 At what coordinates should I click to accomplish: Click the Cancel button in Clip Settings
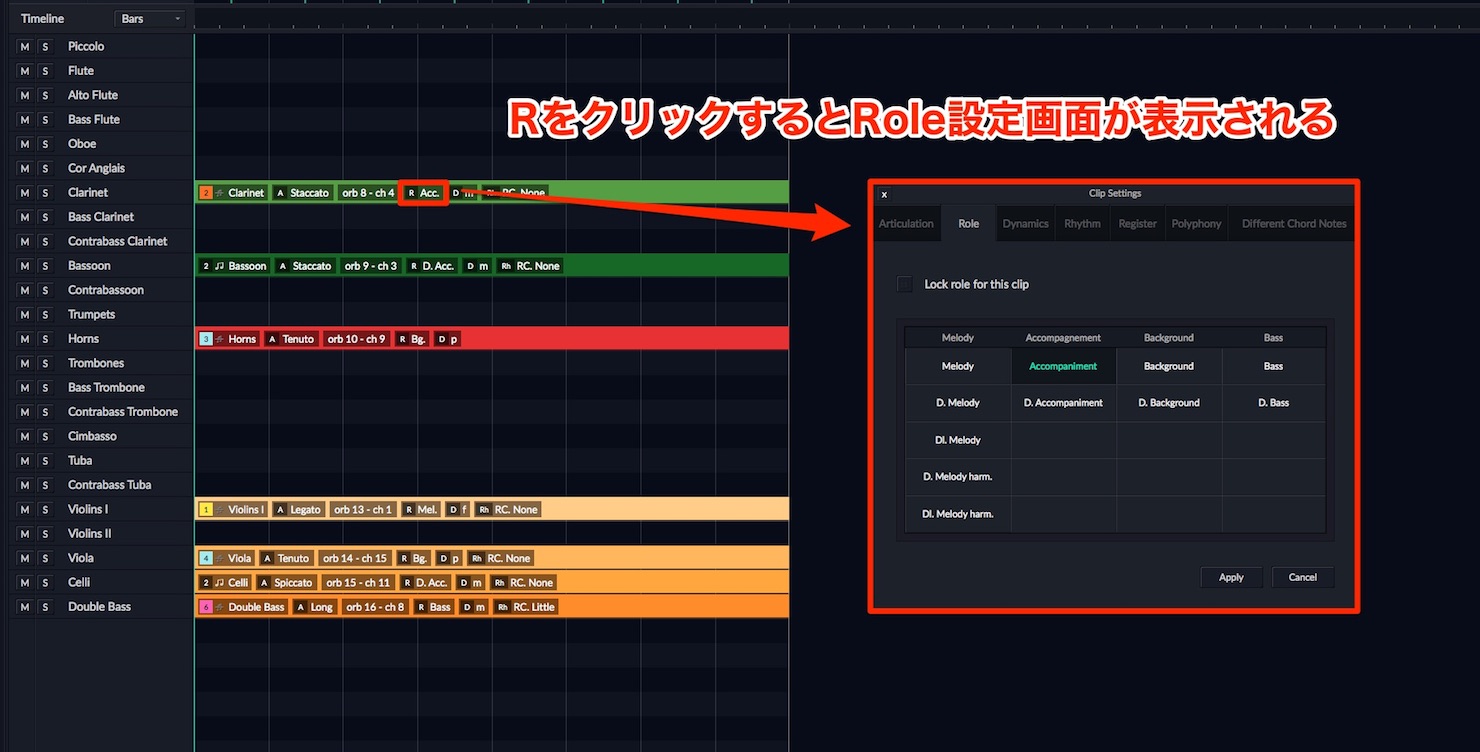(x=1303, y=577)
